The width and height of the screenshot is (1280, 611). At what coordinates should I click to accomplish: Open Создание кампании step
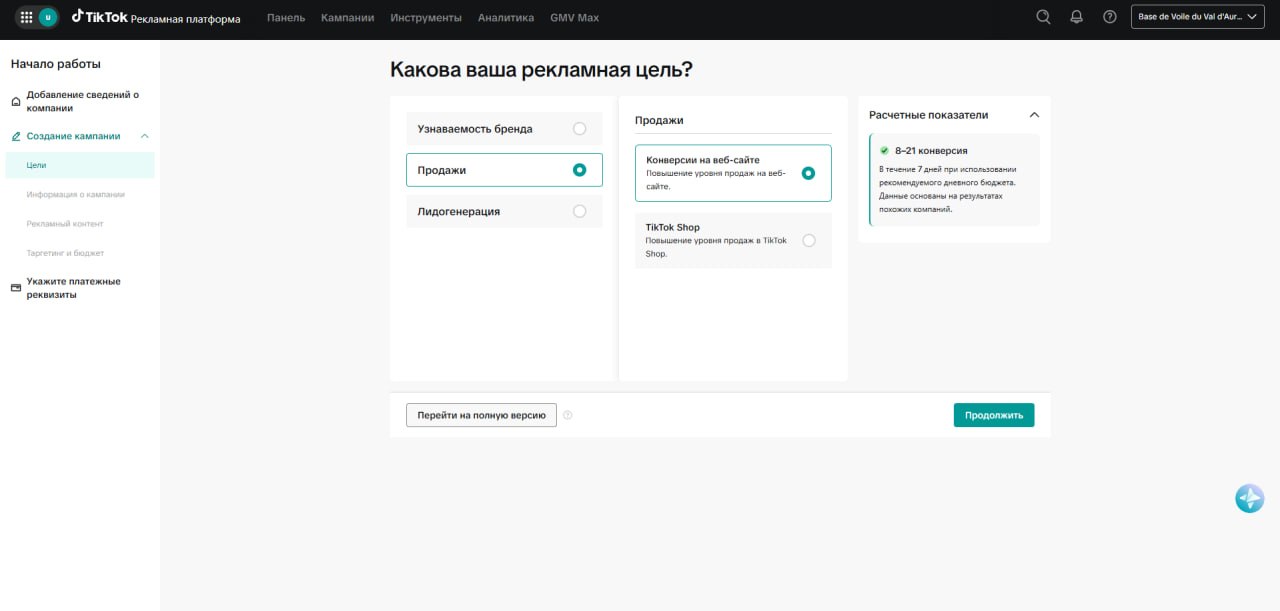point(73,136)
